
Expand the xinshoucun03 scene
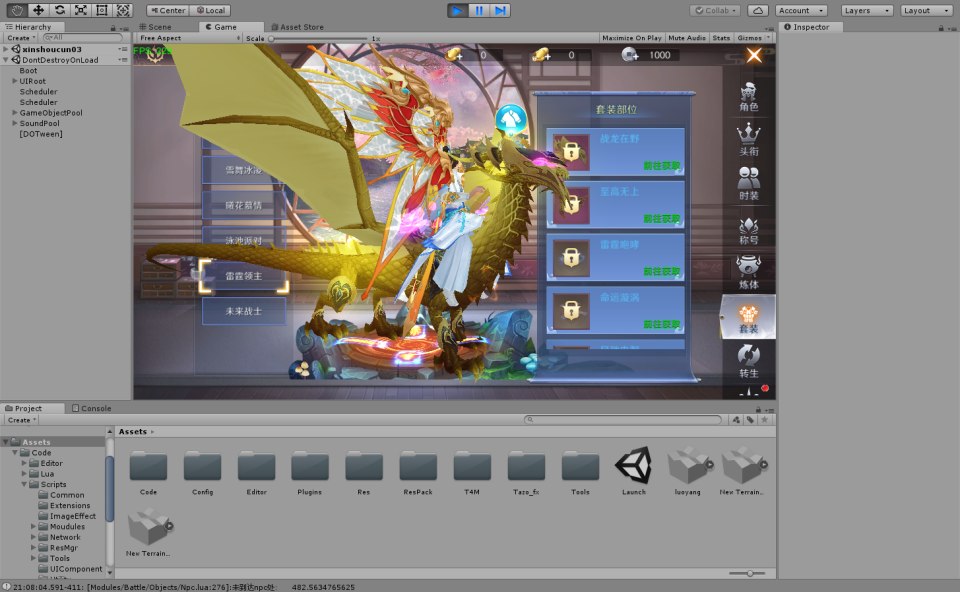(6, 49)
